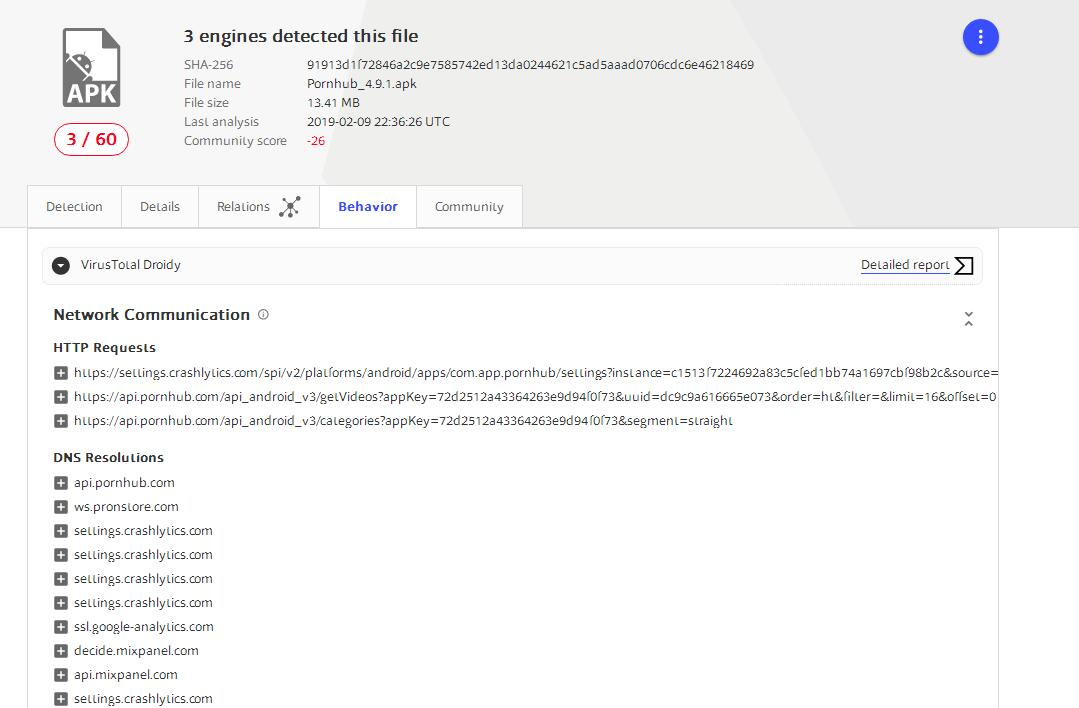
Task: Expand settings.crashlytics.com below api.mixpanel.com
Action: coord(61,699)
